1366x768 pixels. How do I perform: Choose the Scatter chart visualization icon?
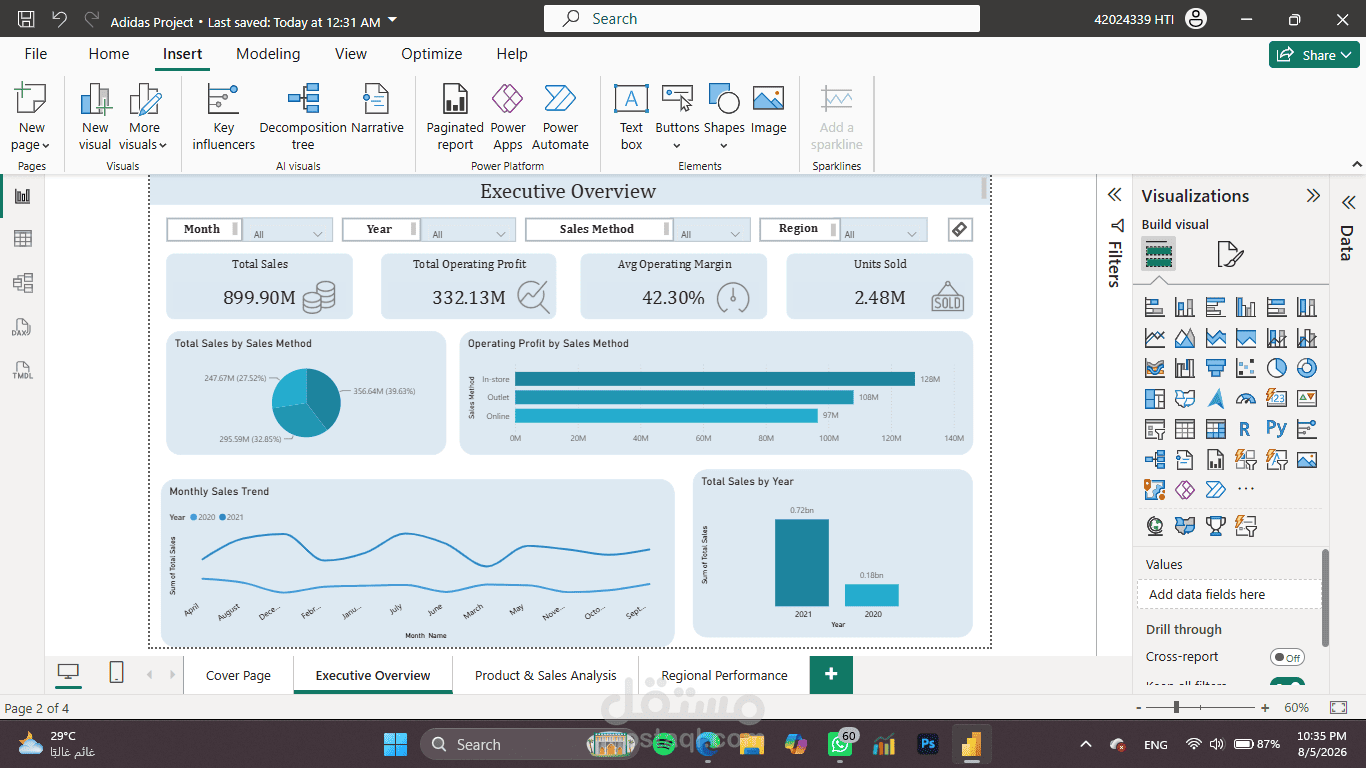click(1246, 368)
